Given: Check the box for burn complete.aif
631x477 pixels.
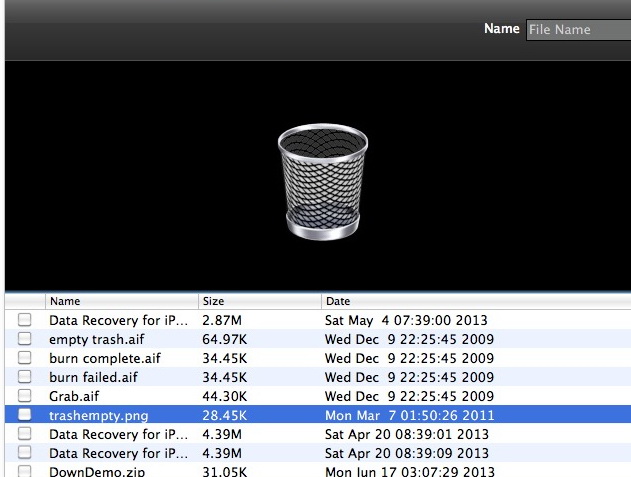Looking at the screenshot, I should pyautogui.click(x=25, y=357).
